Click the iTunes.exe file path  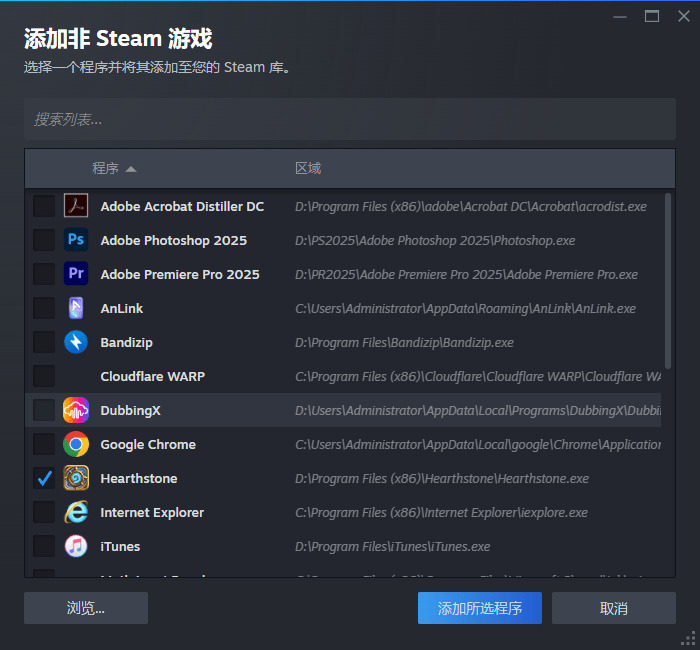pos(392,547)
